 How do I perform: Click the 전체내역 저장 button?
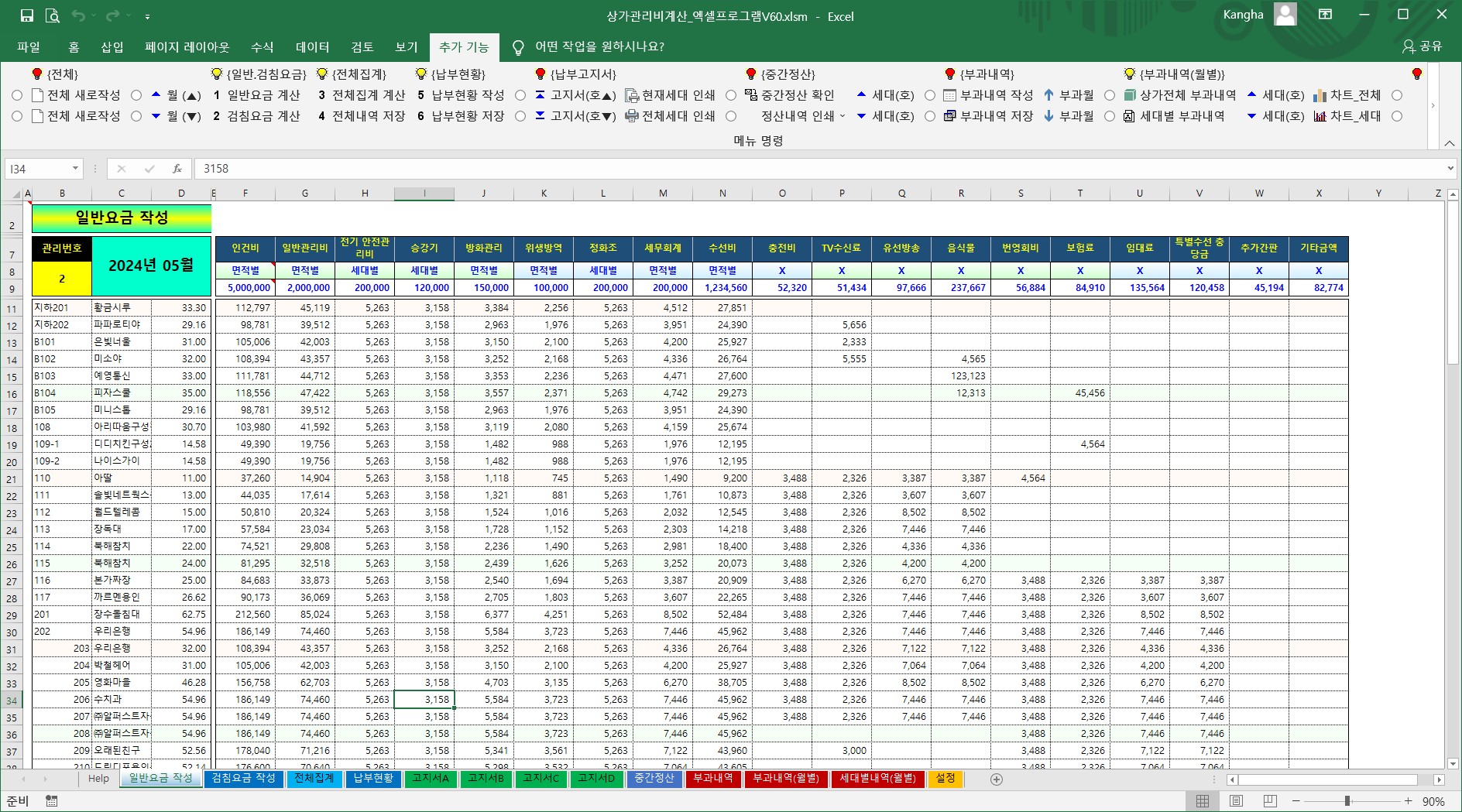click(x=362, y=116)
